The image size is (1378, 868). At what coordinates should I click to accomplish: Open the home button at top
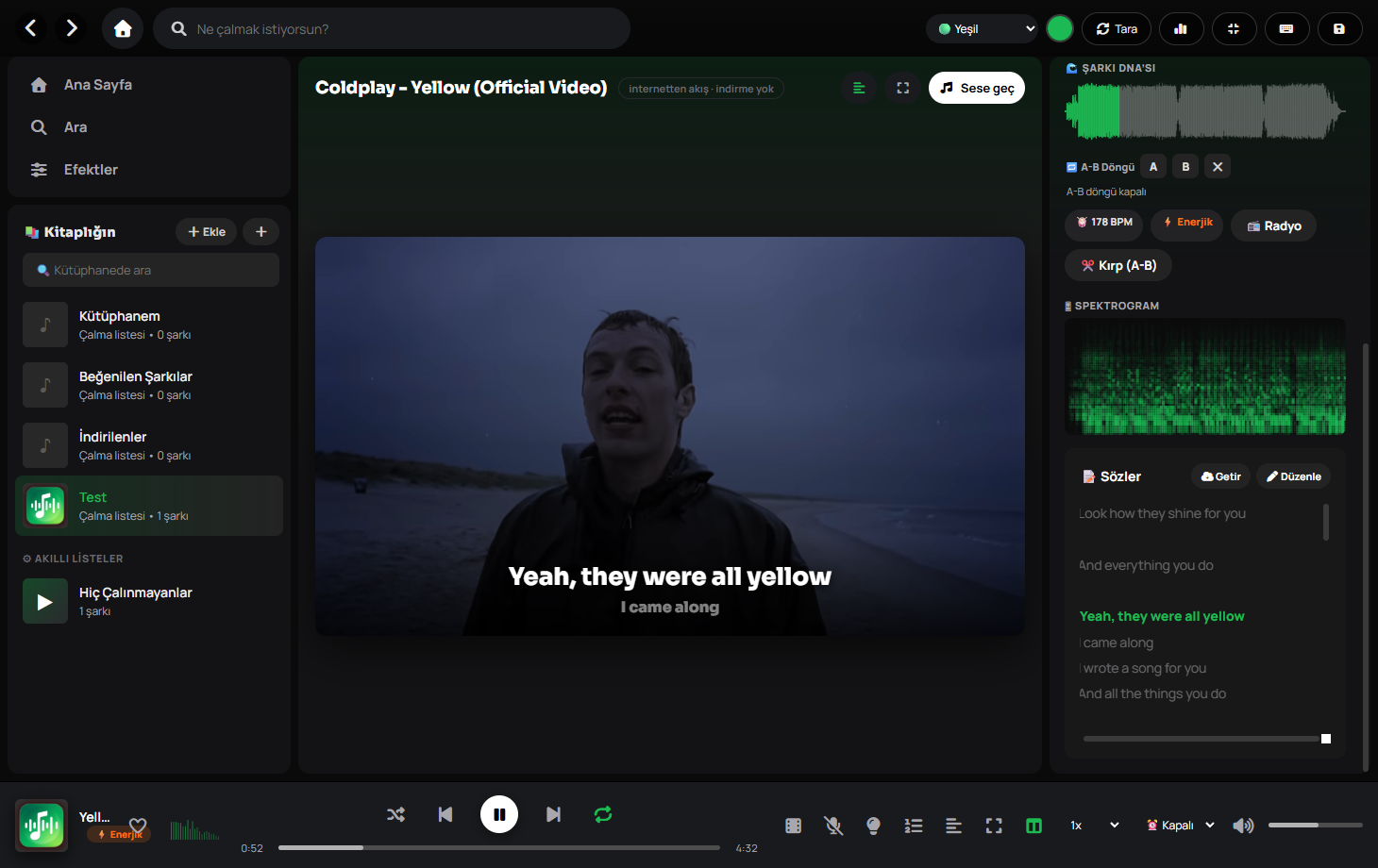click(123, 28)
